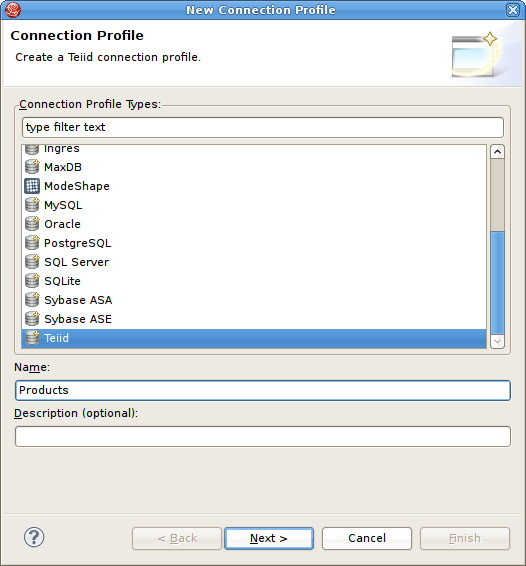The height and width of the screenshot is (566, 526).
Task: Click the Description (optional) input field
Action: pyautogui.click(x=263, y=436)
